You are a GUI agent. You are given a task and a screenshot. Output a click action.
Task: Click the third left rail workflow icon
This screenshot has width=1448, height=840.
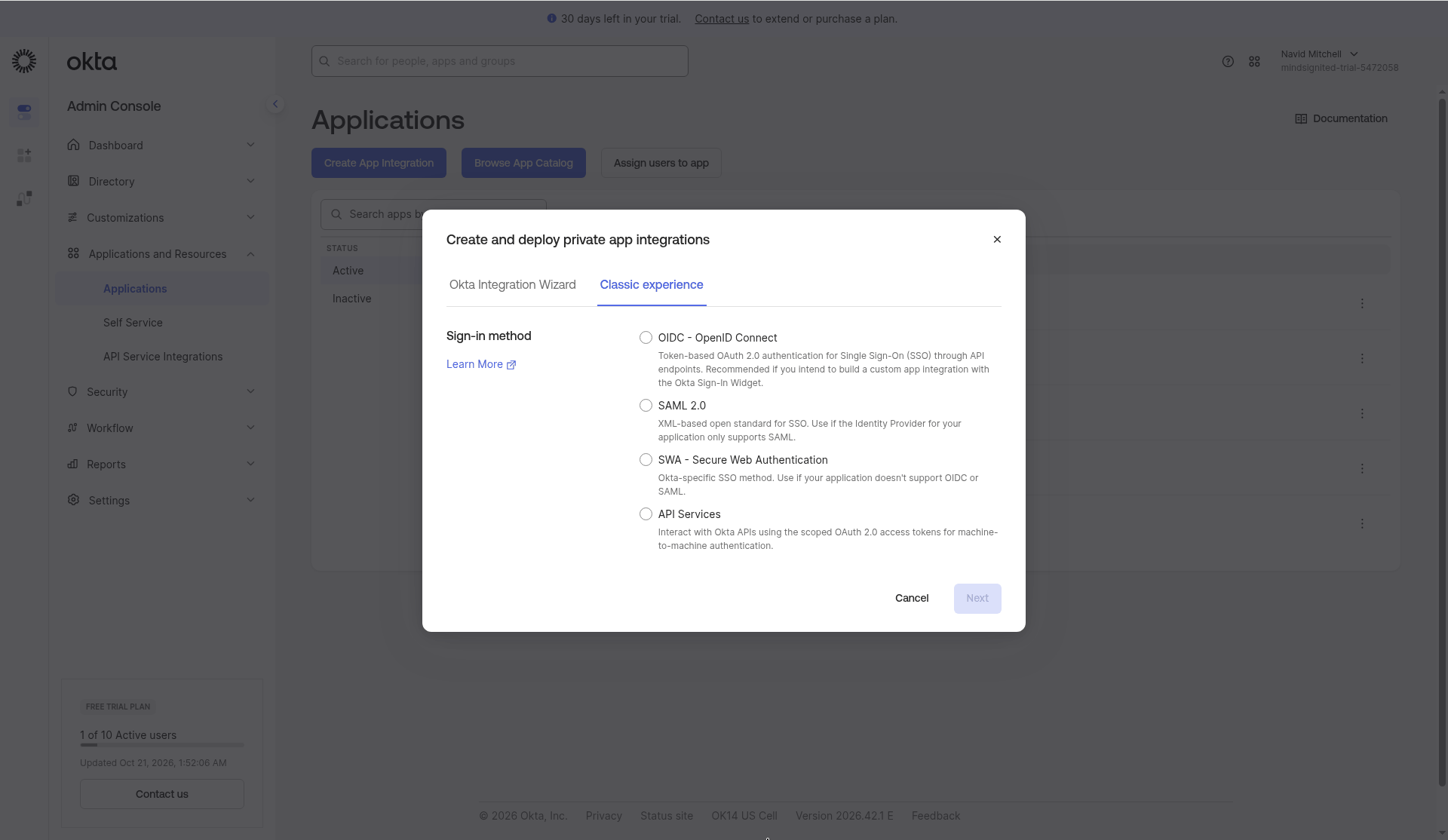point(24,198)
